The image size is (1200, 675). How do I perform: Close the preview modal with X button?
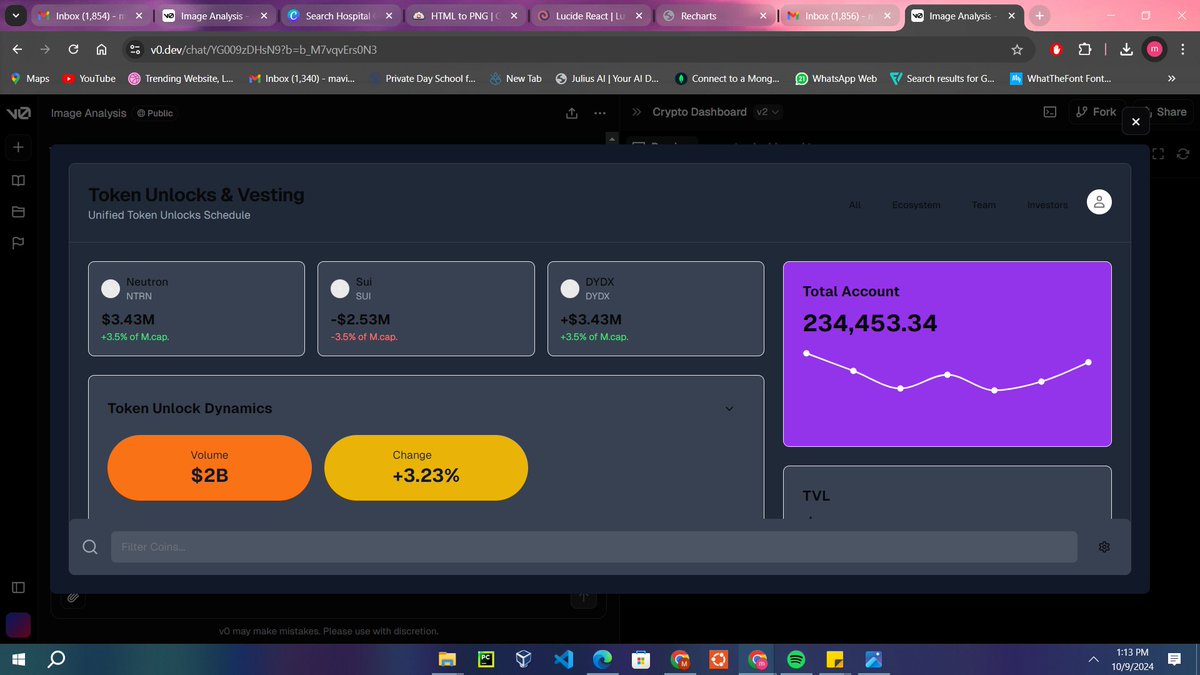tap(1135, 121)
